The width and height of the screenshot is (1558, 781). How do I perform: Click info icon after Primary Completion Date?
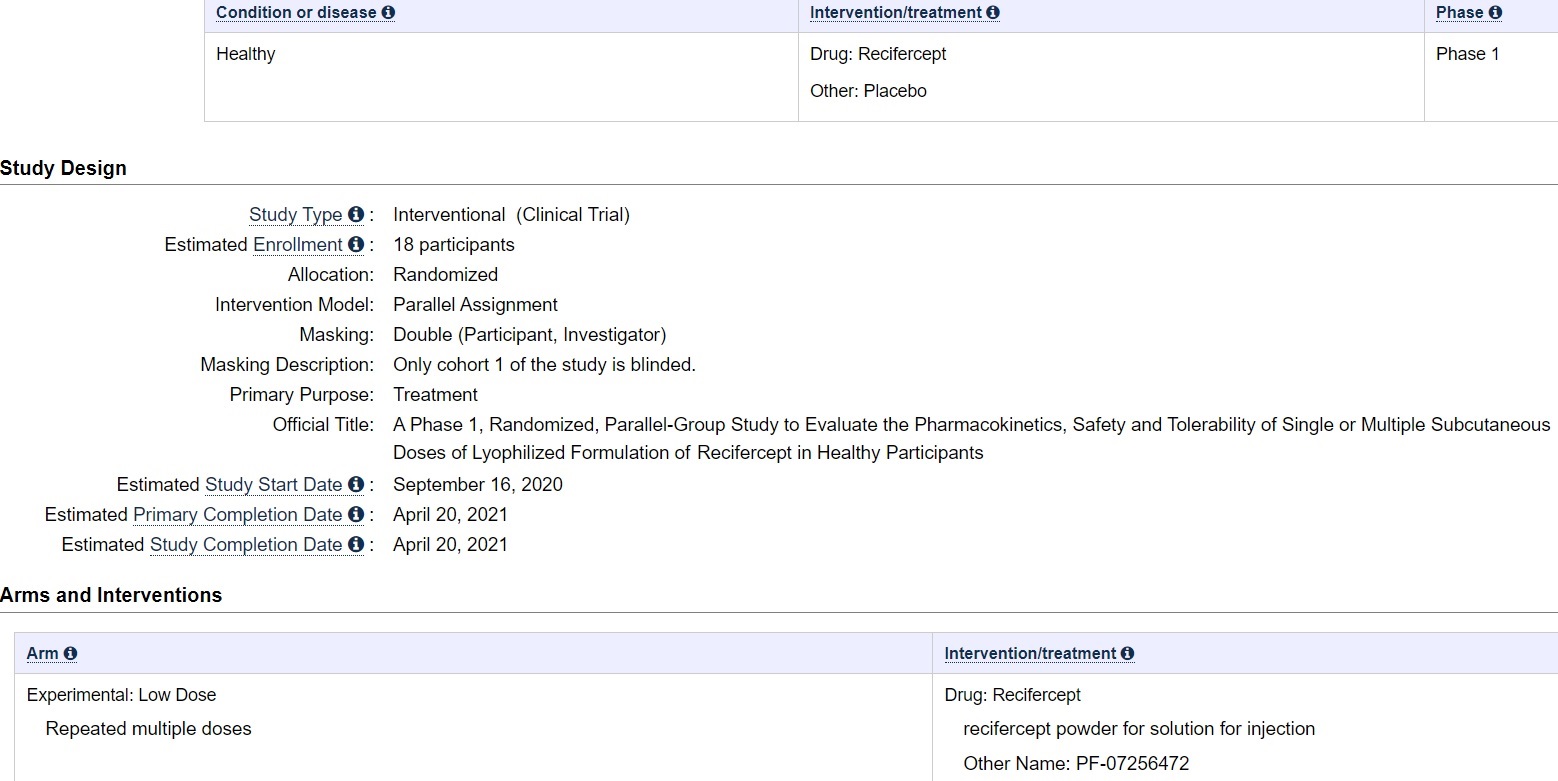[x=356, y=515]
